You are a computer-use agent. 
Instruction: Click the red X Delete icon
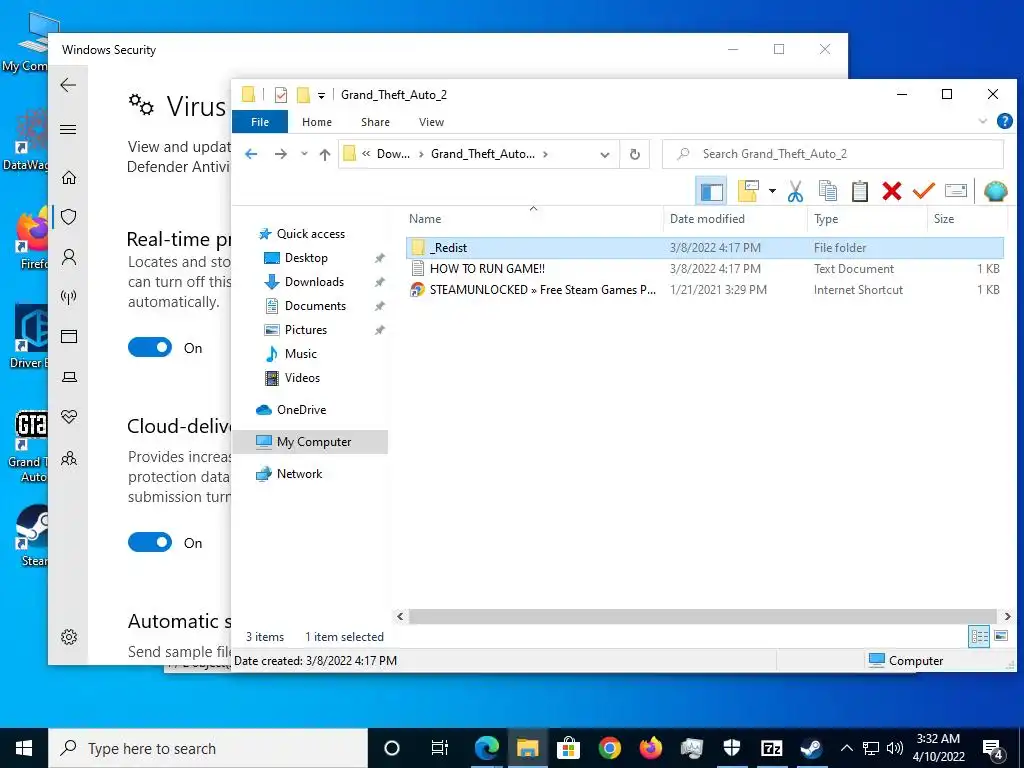click(891, 191)
